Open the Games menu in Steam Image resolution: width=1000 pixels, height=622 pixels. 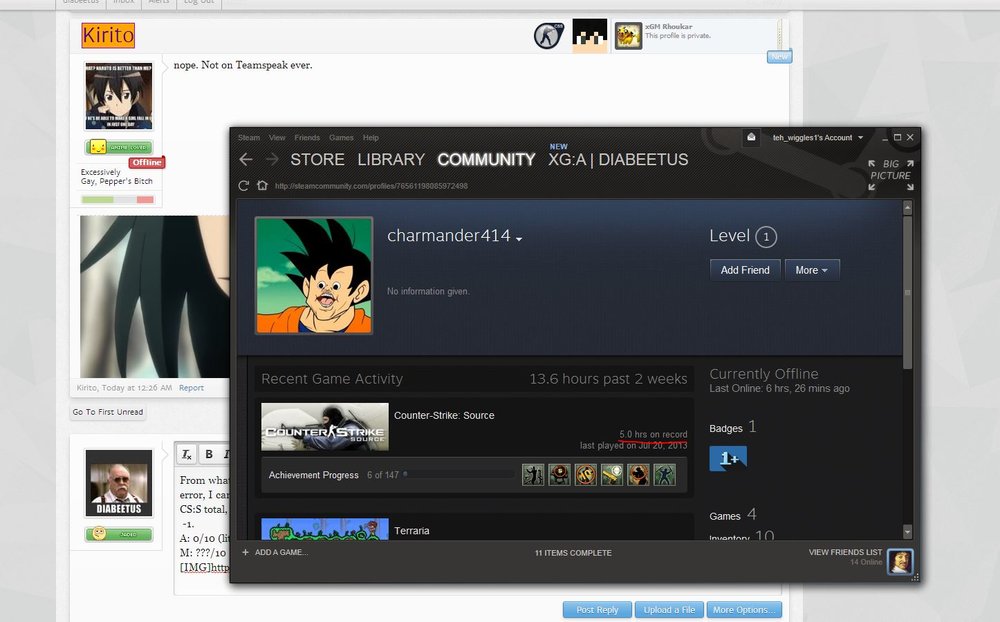[x=341, y=137]
